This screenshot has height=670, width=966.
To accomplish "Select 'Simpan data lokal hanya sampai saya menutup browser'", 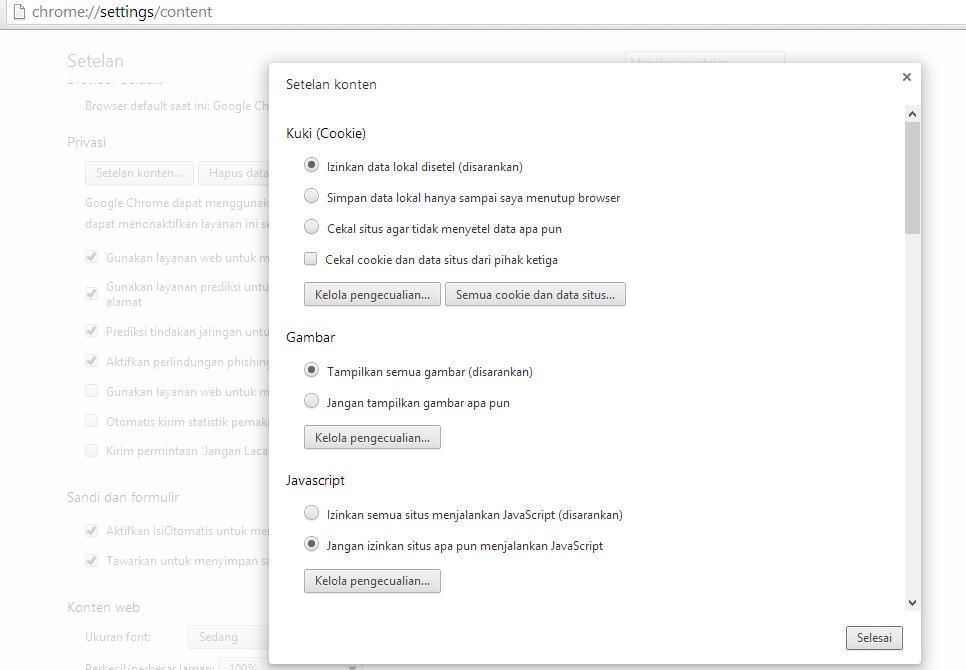I will [312, 196].
